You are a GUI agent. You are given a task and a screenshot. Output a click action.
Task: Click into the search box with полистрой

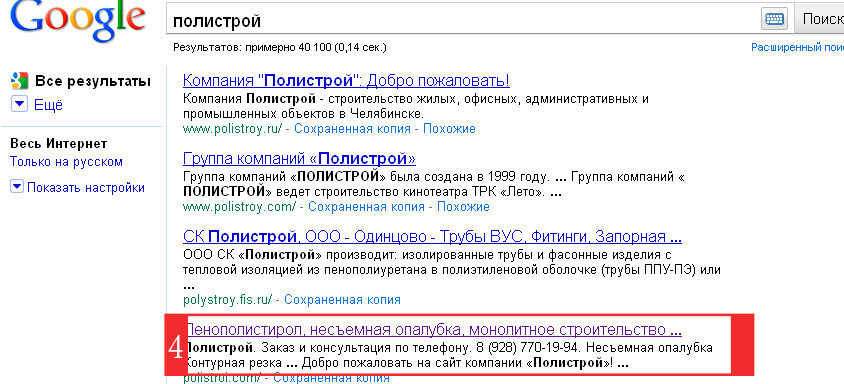[463, 20]
